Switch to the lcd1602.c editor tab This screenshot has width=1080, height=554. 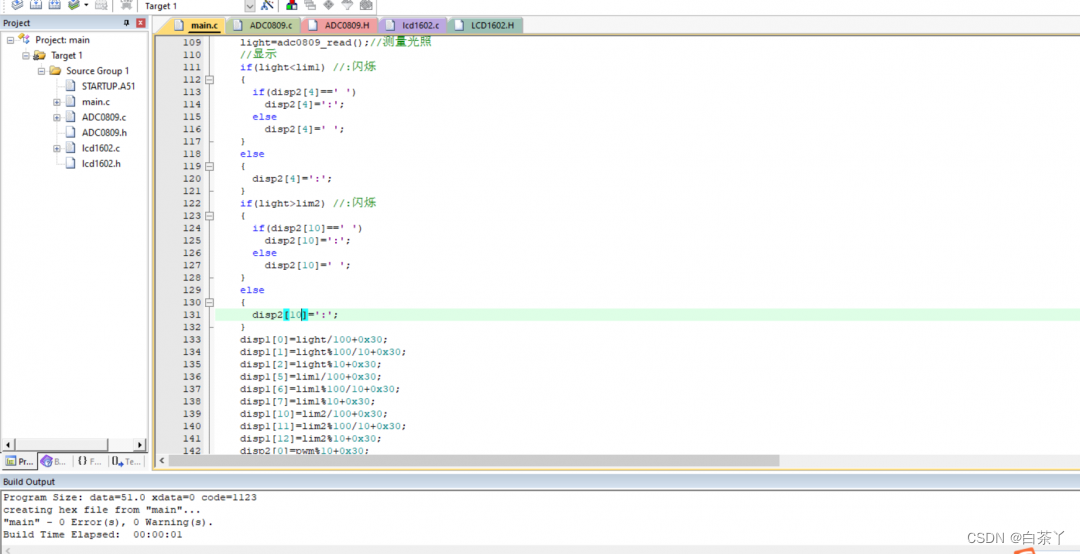tap(413, 25)
